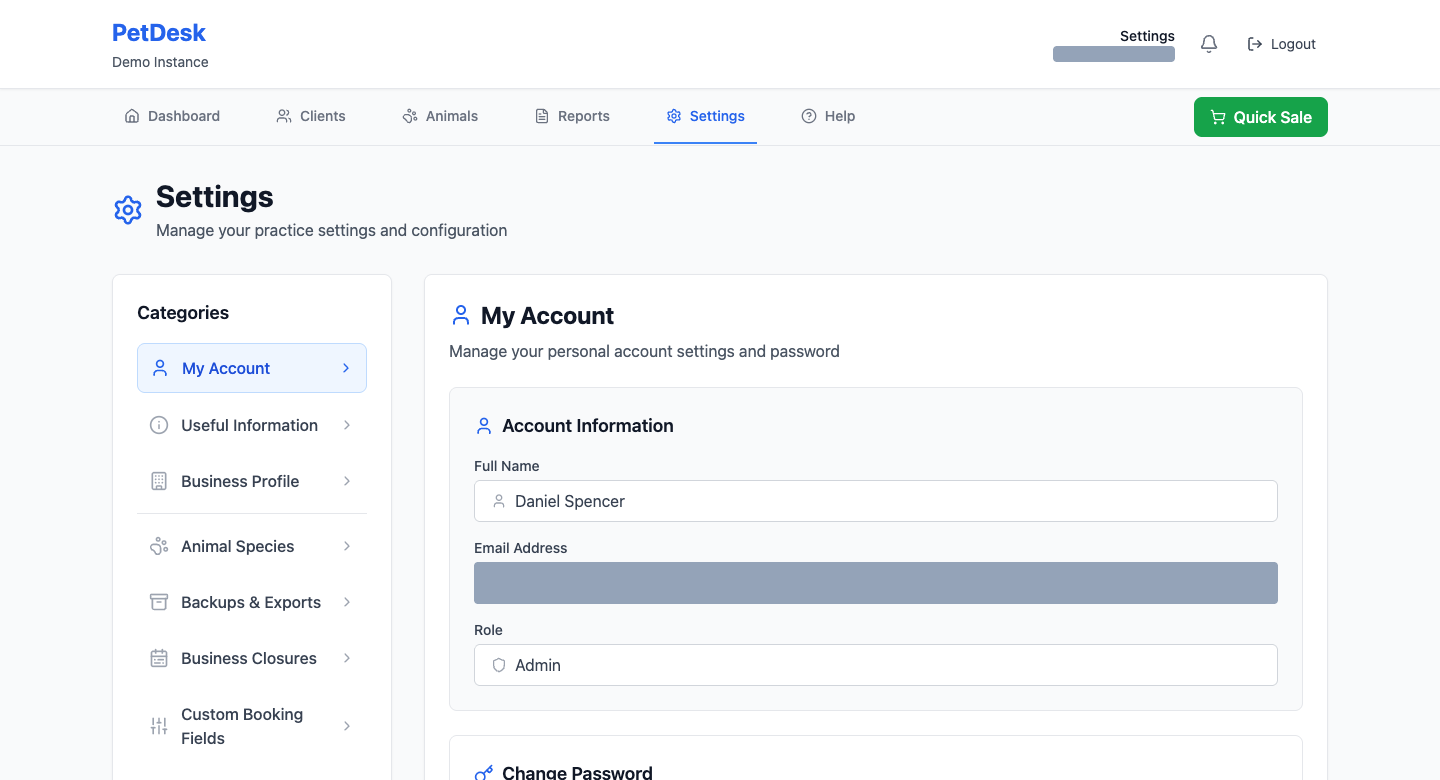Click the Settings page heading gear icon
This screenshot has height=780, width=1440.
[128, 210]
